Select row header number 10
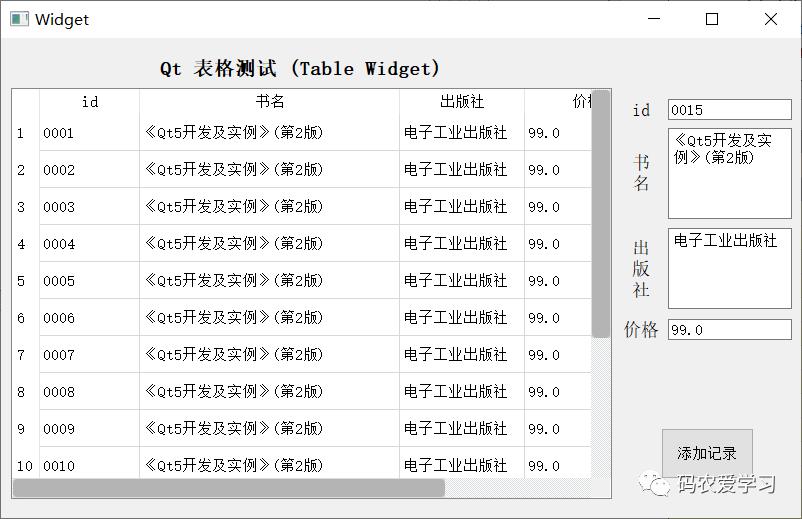Image resolution: width=802 pixels, height=519 pixels. [26, 464]
